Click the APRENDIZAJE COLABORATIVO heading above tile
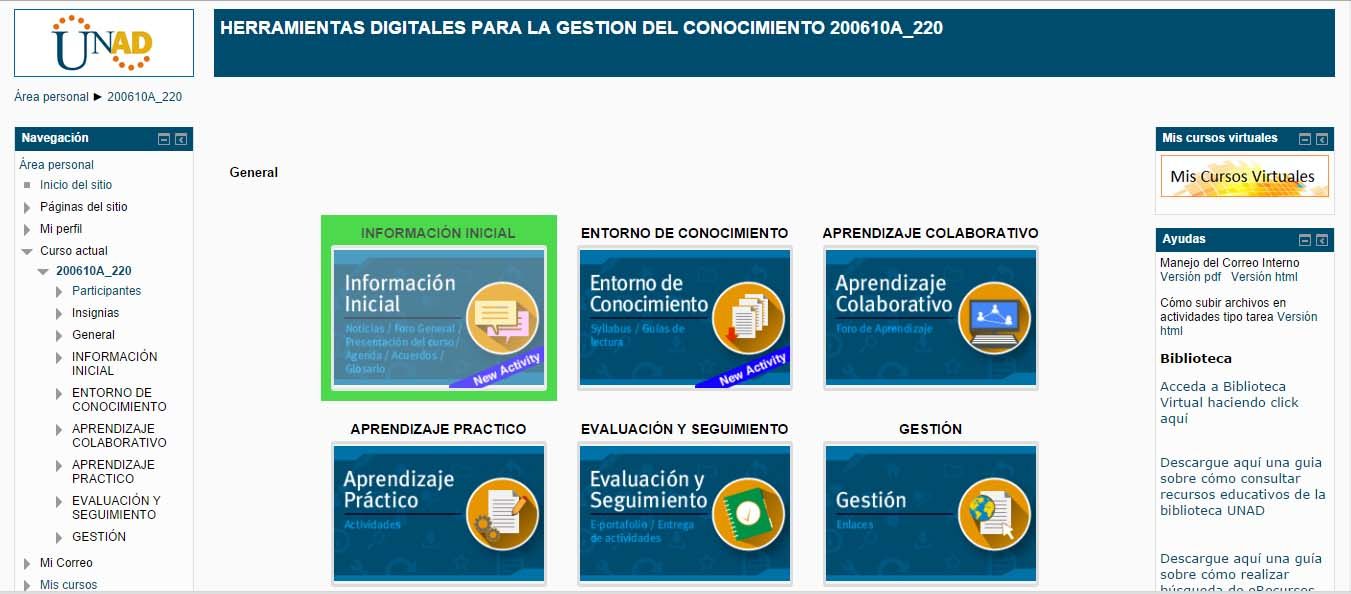Image resolution: width=1351 pixels, height=594 pixels. coord(930,233)
